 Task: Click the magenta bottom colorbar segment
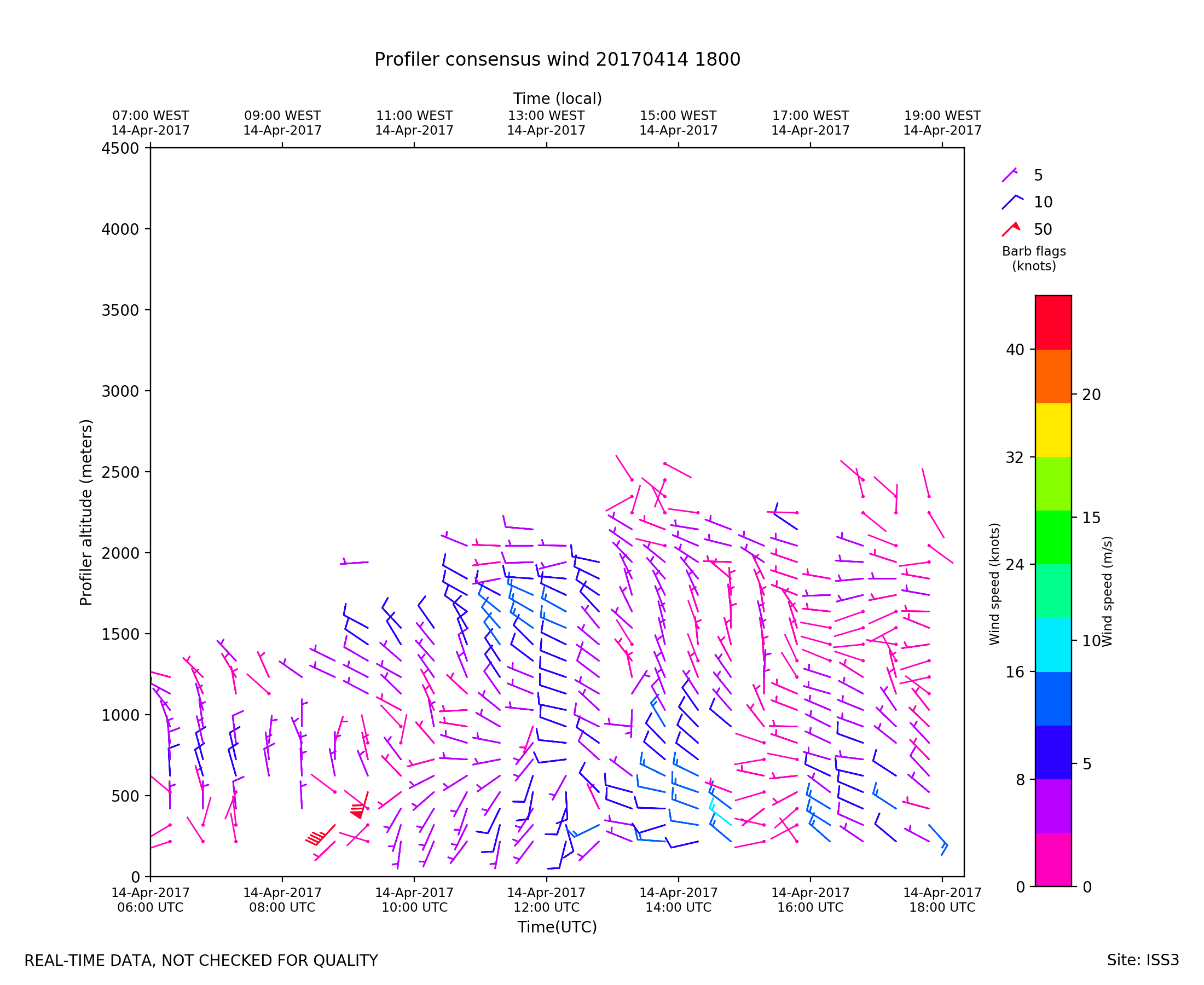click(x=1053, y=860)
